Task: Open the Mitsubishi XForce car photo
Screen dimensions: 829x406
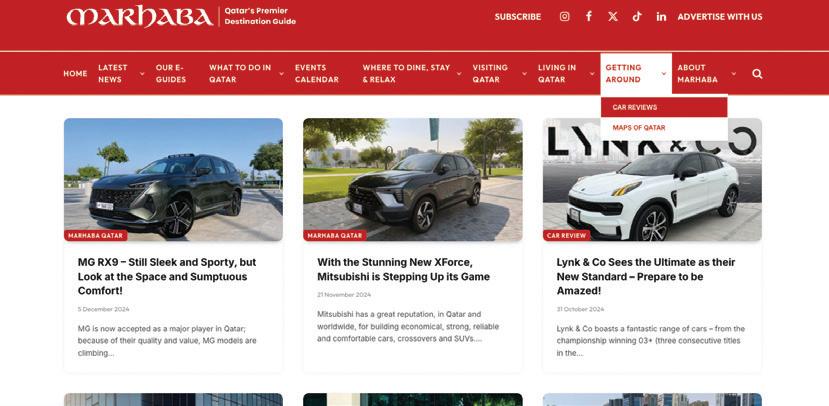Action: pyautogui.click(x=413, y=179)
